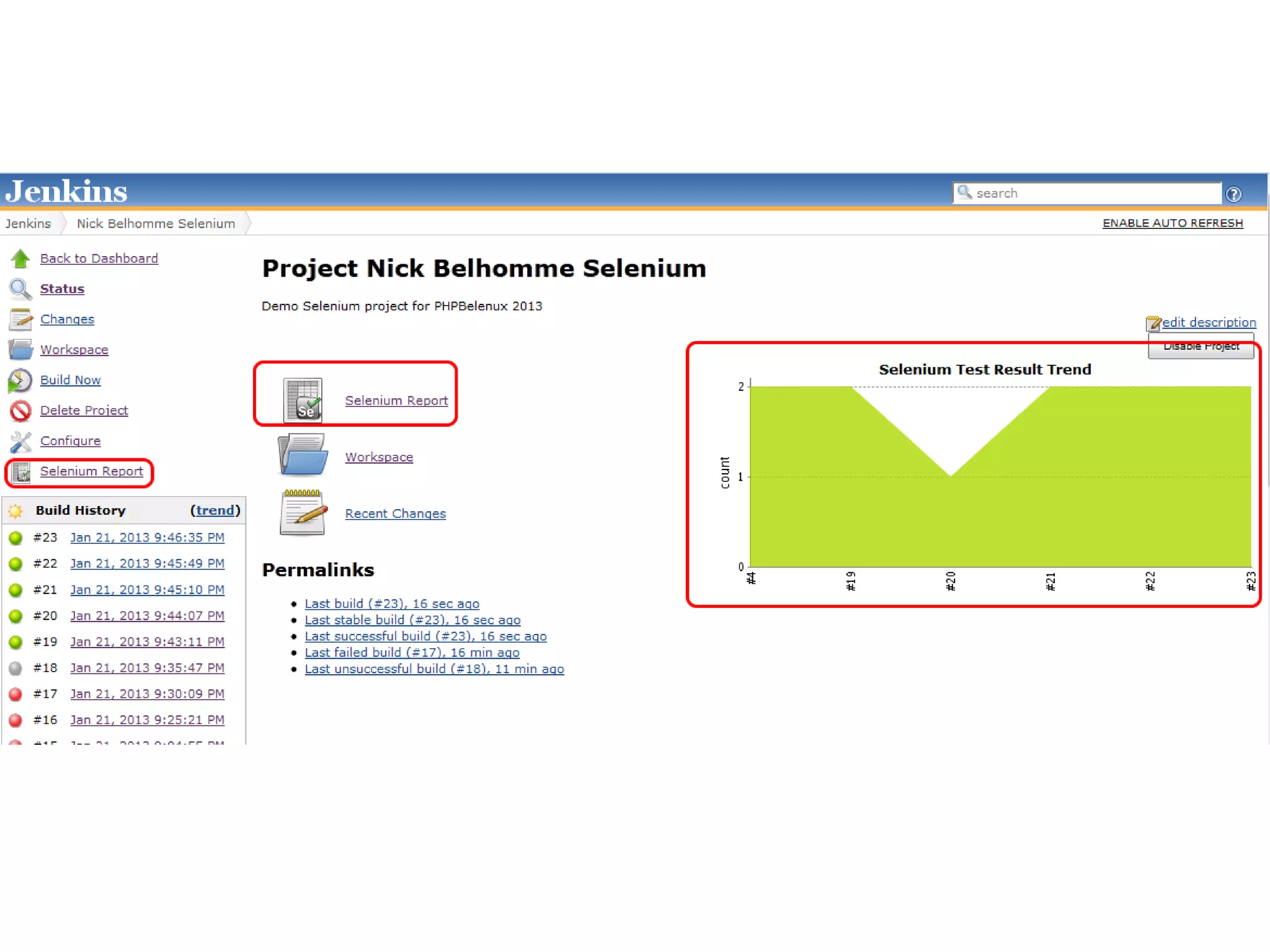Click the Back to Dashboard up-arrow icon

tap(20, 259)
